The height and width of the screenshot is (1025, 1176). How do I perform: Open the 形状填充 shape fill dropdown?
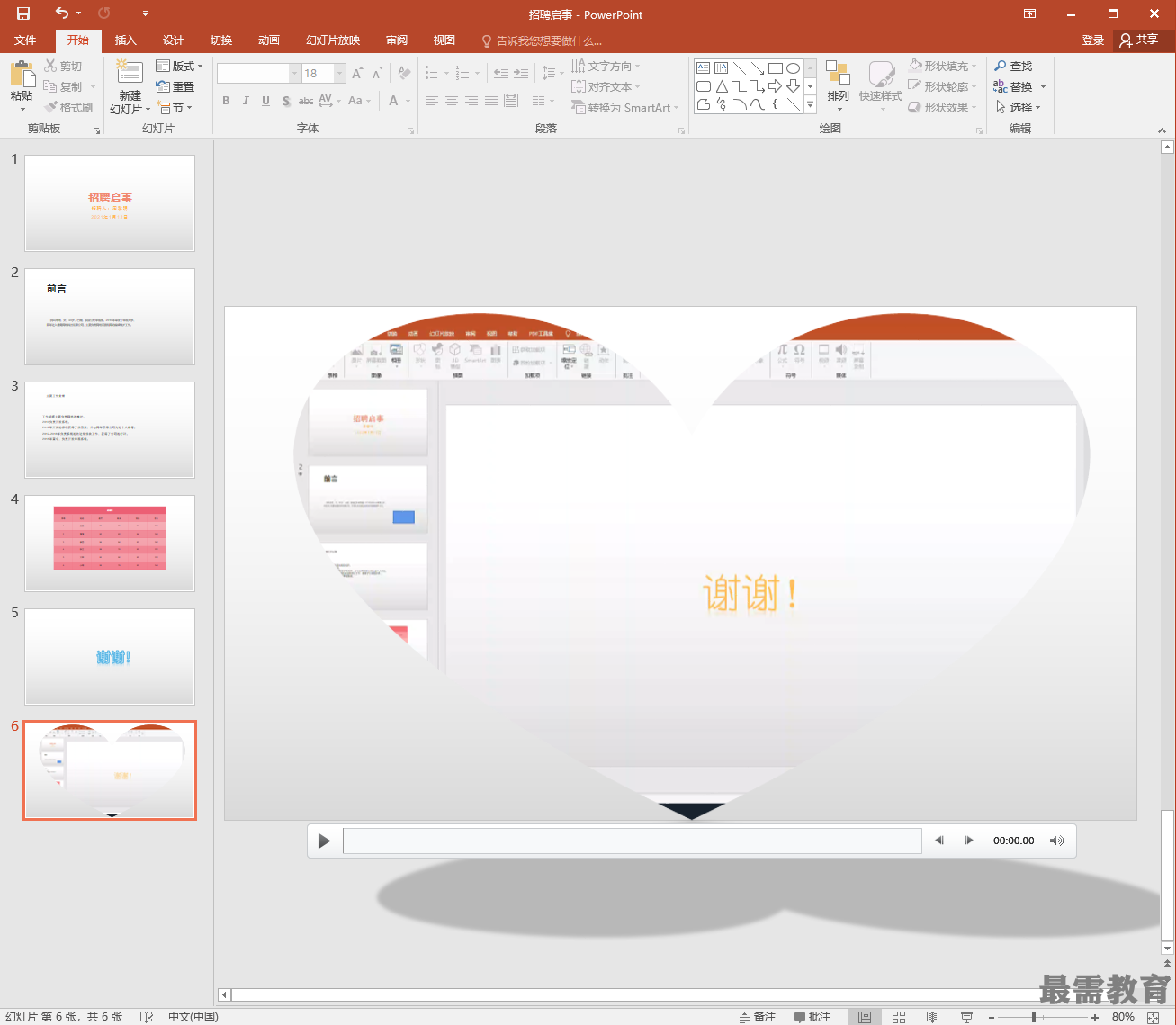pos(942,66)
